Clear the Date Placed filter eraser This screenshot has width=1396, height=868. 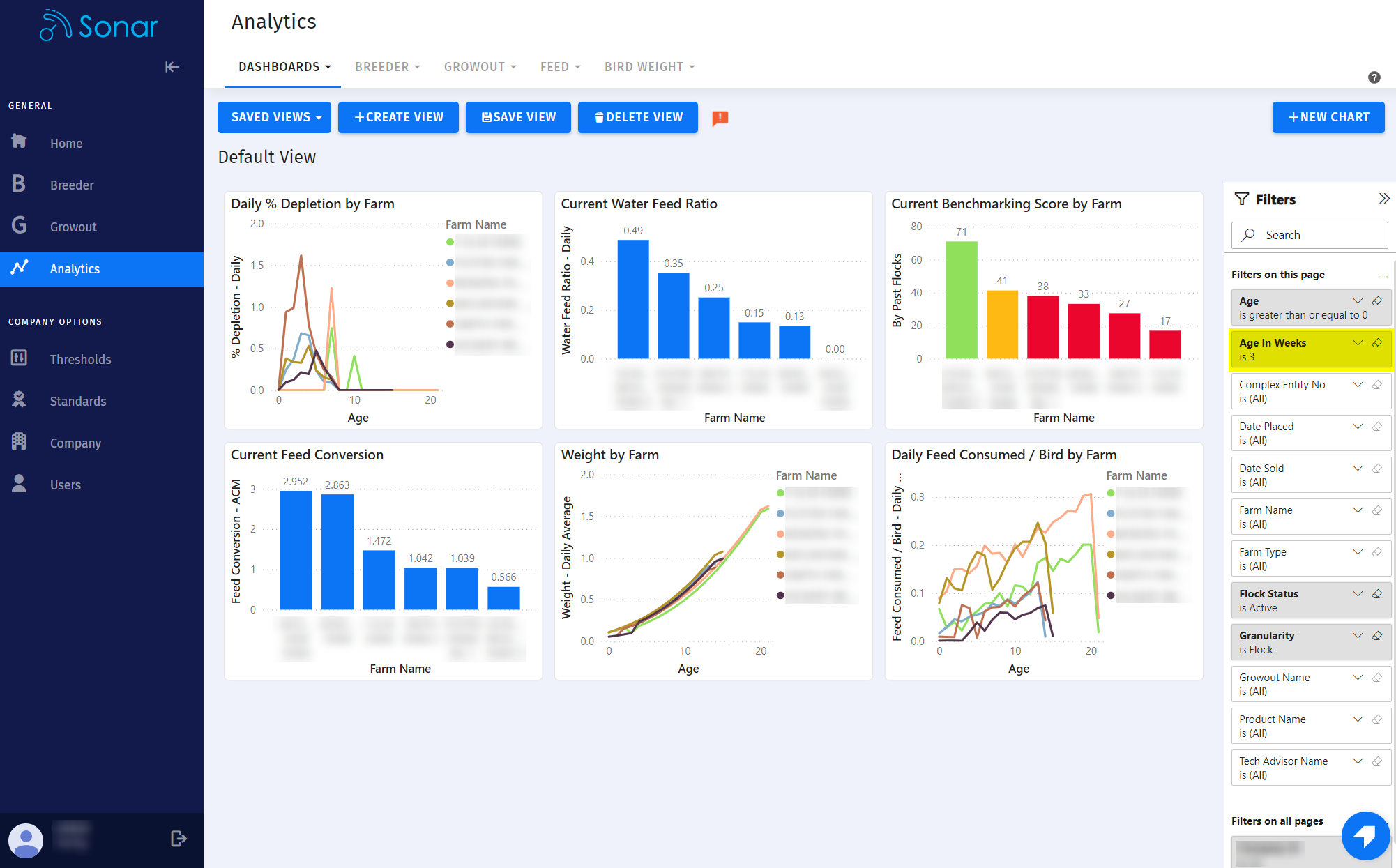[x=1377, y=427]
